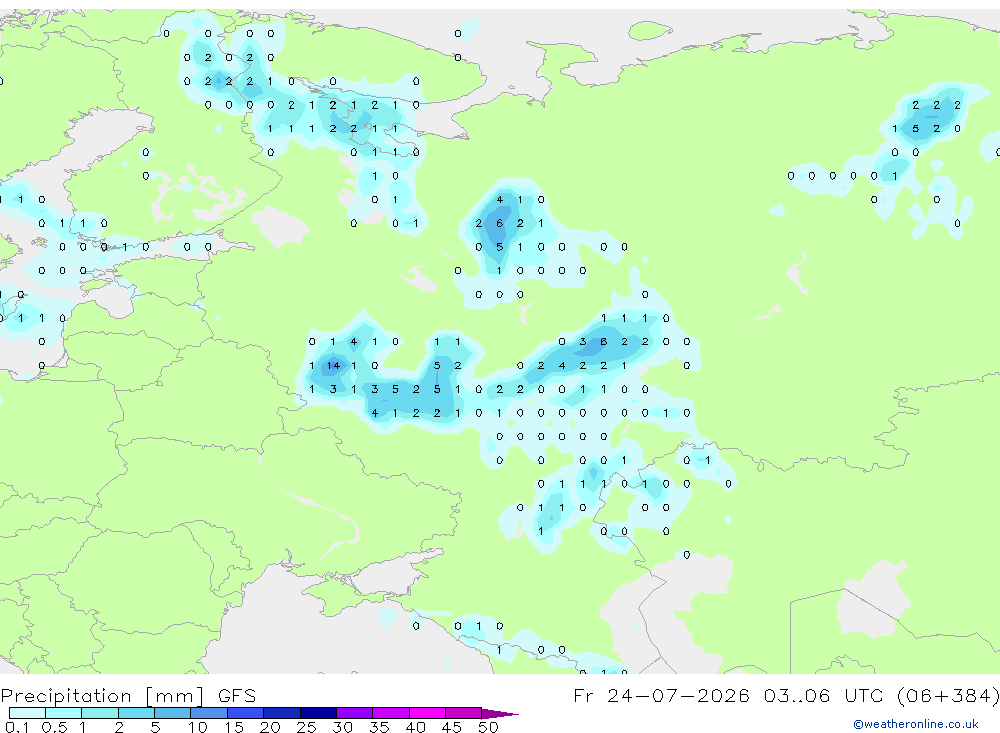This screenshot has height=733, width=1000.
Task: Choose the 25–30 mm dark navy swatch
Action: [x=318, y=713]
